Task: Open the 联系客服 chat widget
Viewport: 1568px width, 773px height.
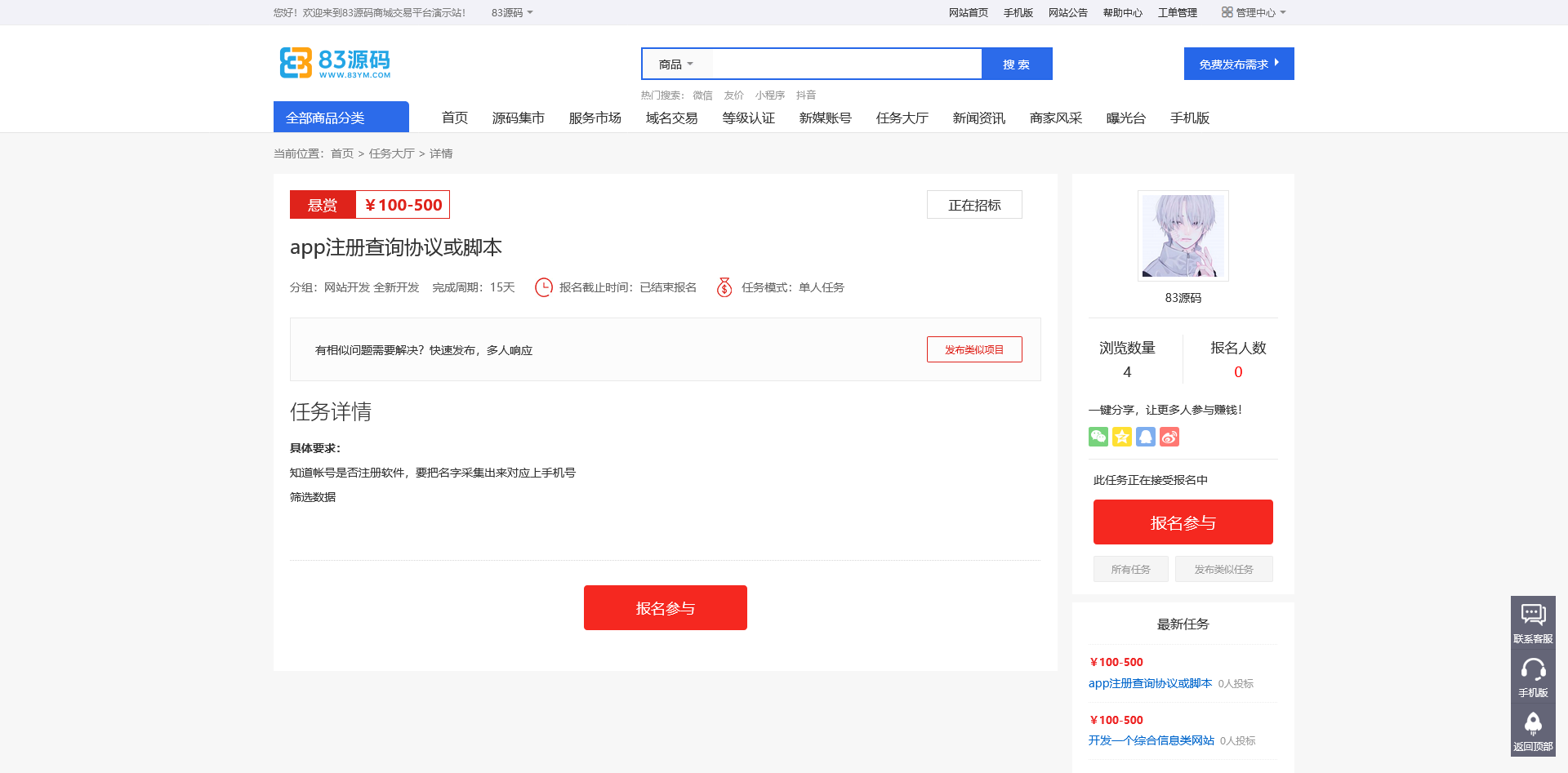Action: [1533, 623]
